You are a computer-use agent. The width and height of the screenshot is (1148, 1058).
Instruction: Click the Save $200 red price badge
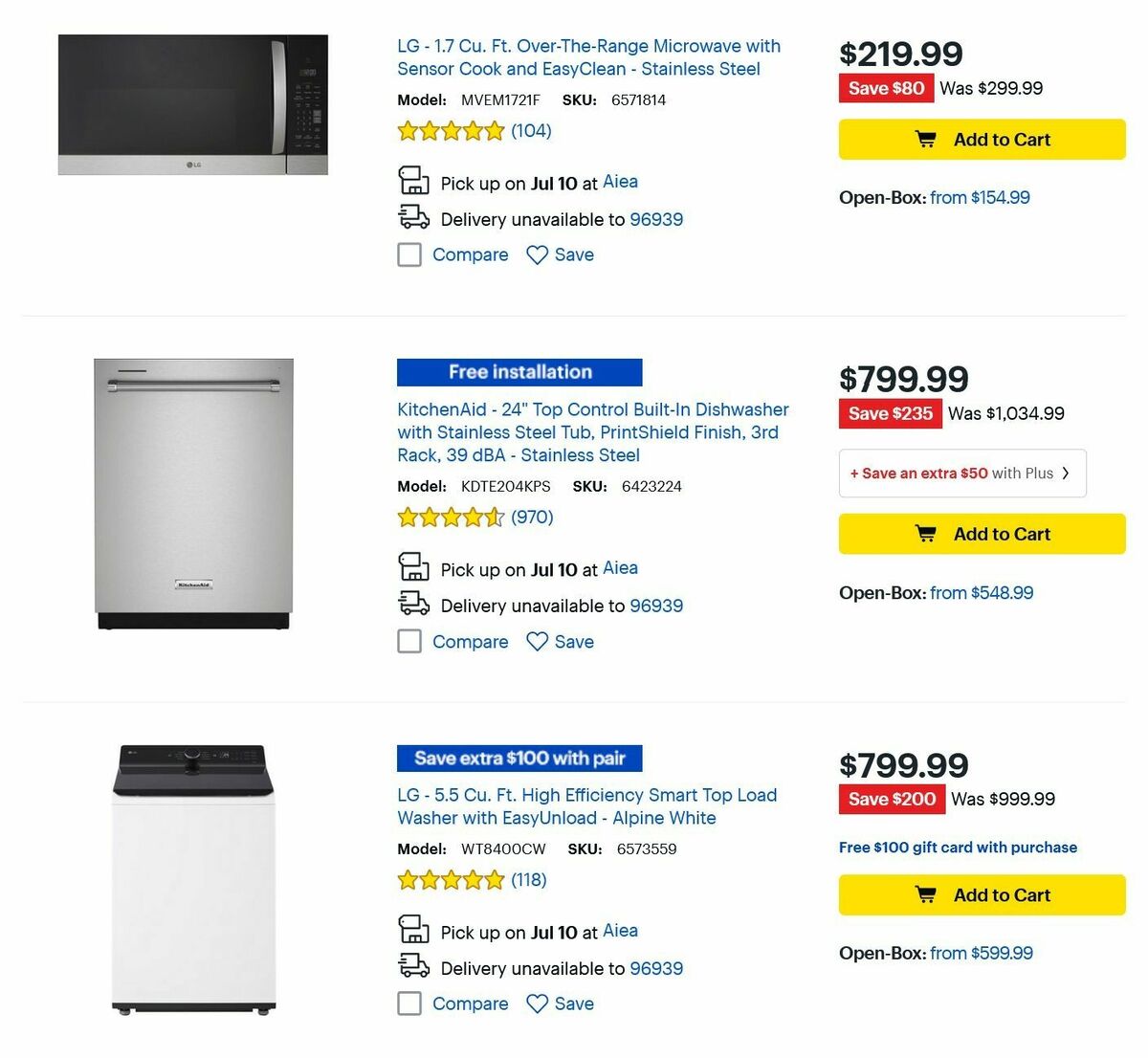tap(891, 799)
